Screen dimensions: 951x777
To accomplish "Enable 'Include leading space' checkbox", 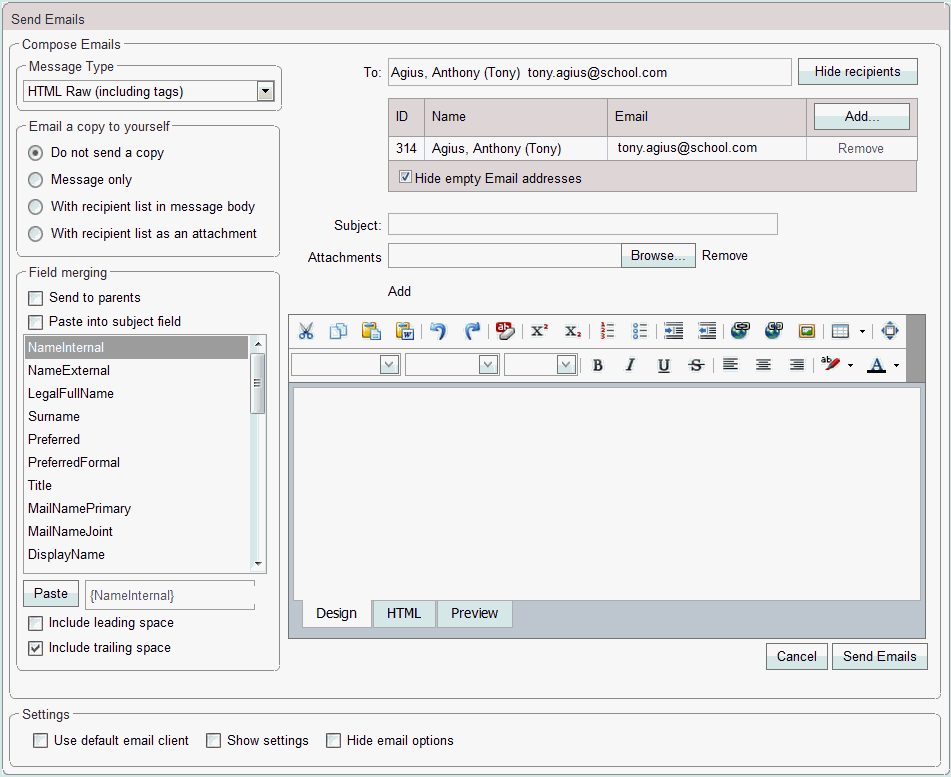I will (36, 623).
